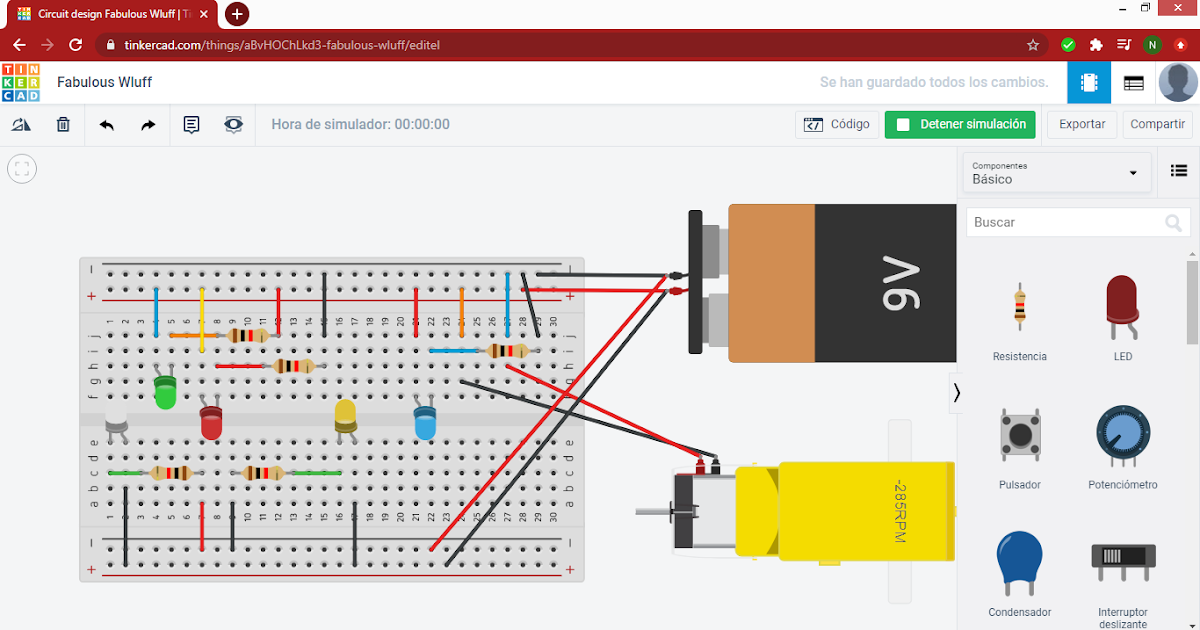Open the Código editor
Viewport: 1200px width, 630px height.
pos(837,124)
